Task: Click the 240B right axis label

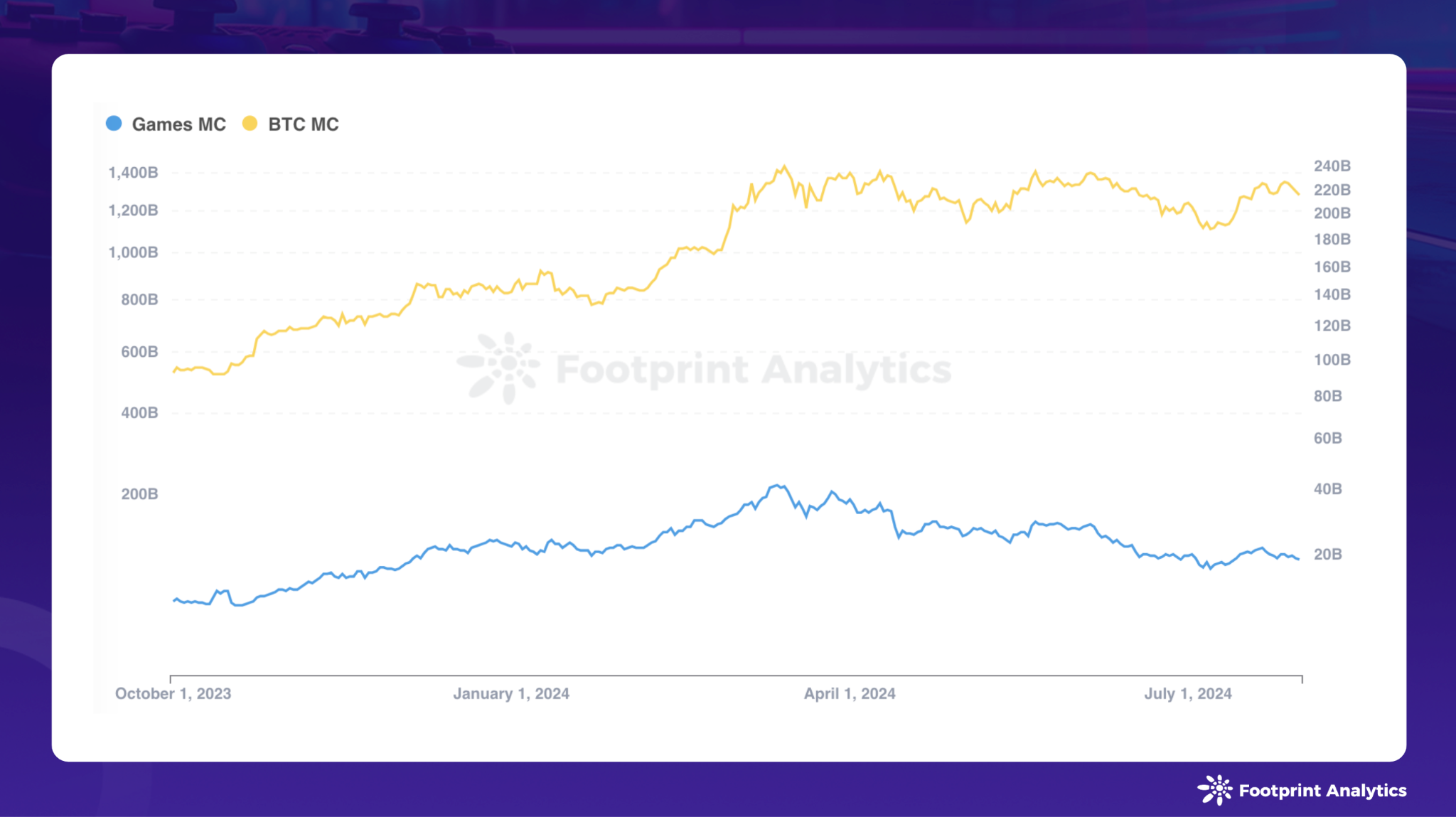Action: 1332,166
